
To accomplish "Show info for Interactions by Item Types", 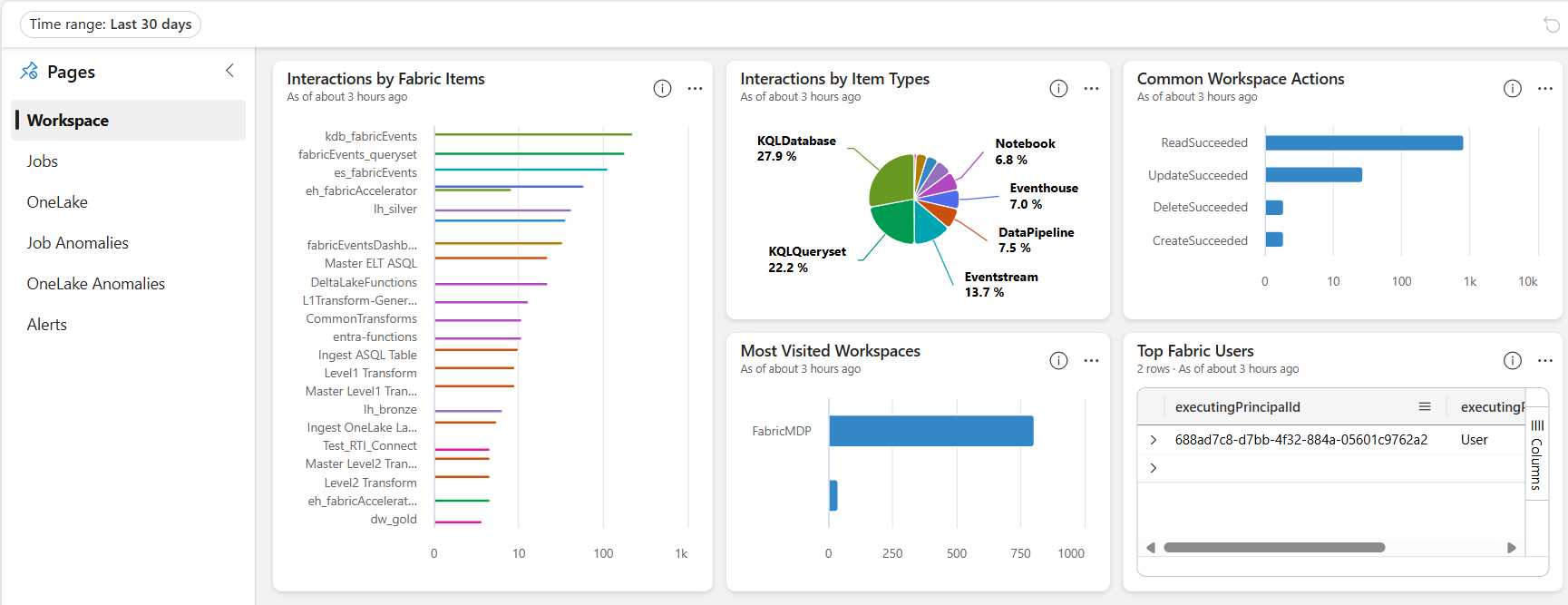I will pyautogui.click(x=1058, y=88).
